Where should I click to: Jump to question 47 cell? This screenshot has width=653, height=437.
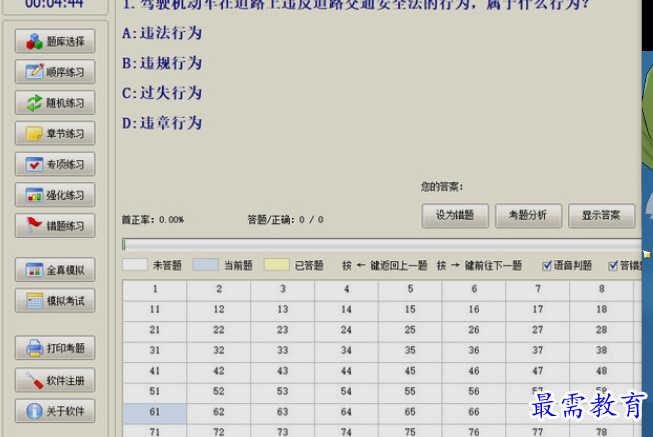coord(538,372)
